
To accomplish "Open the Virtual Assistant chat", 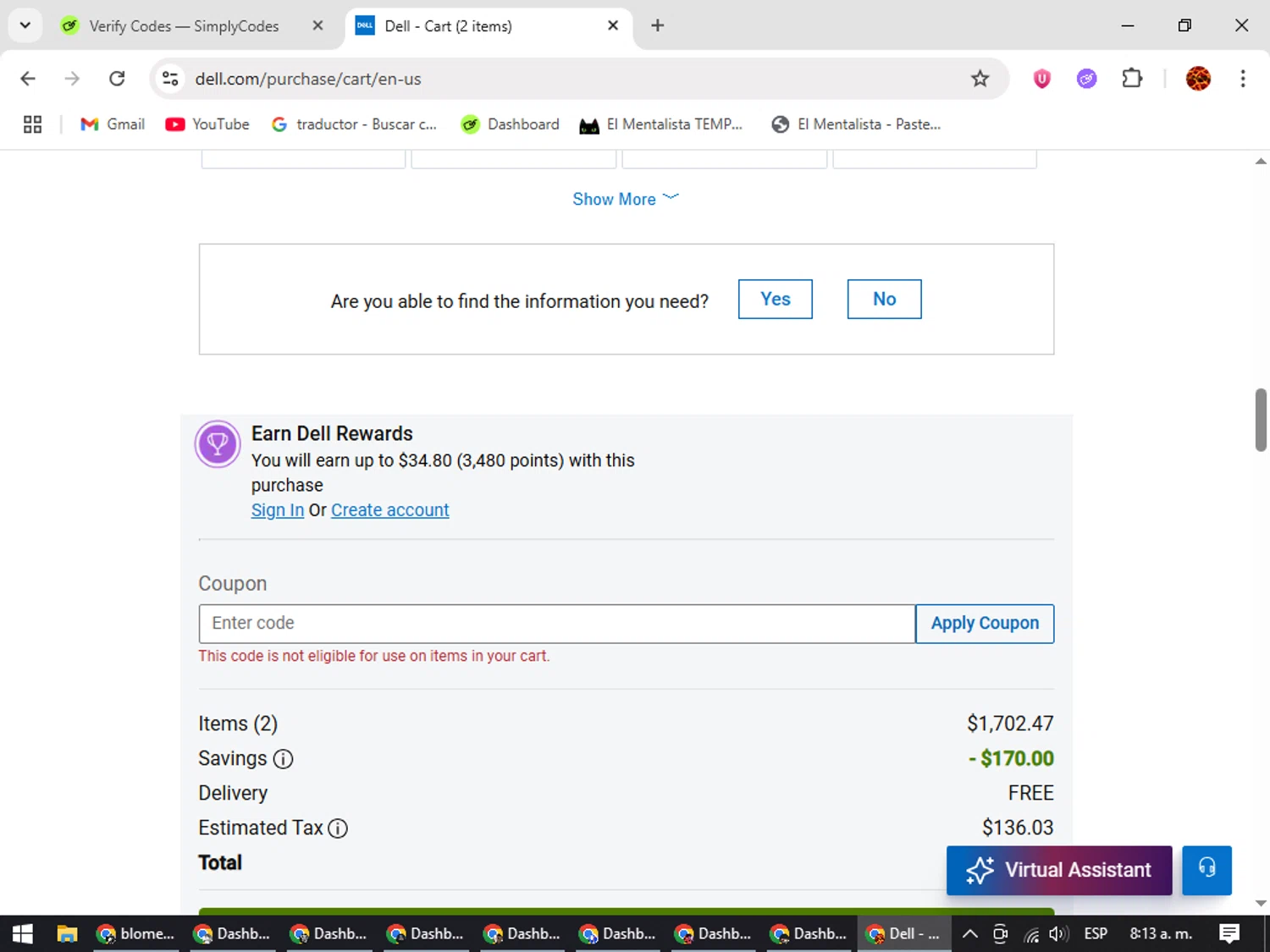I will point(1059,870).
